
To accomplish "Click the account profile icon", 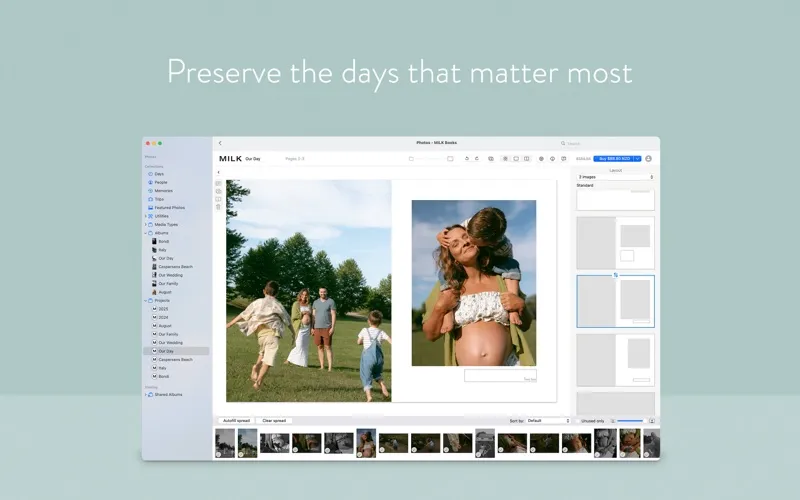I will [x=648, y=159].
